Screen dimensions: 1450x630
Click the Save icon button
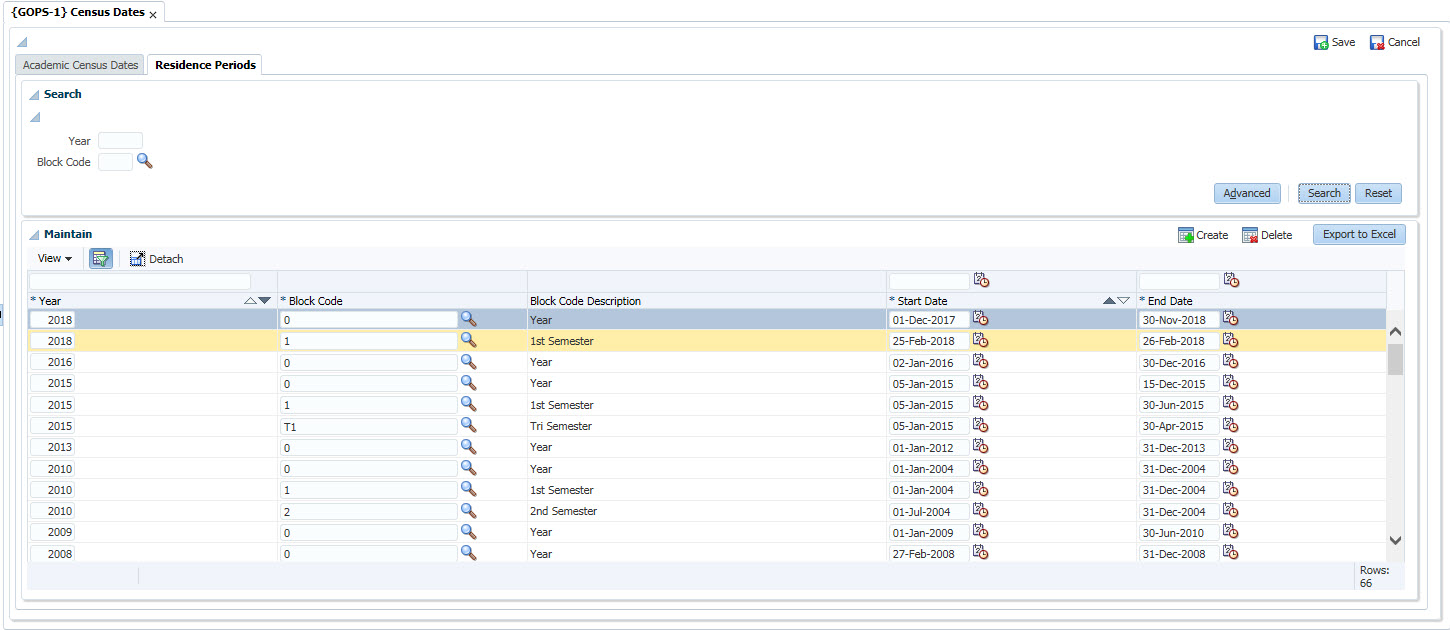tap(1321, 42)
